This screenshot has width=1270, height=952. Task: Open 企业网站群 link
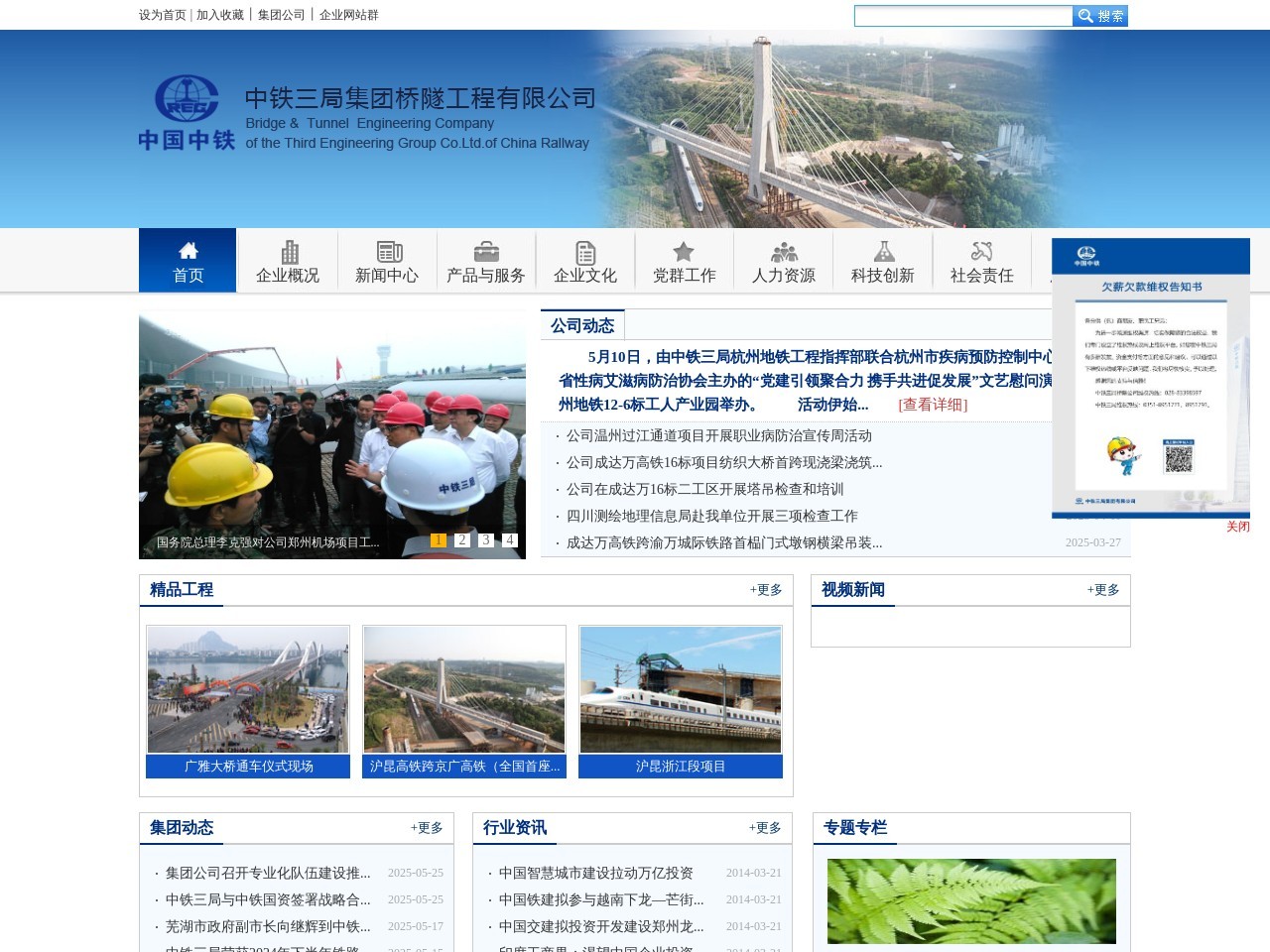(349, 15)
